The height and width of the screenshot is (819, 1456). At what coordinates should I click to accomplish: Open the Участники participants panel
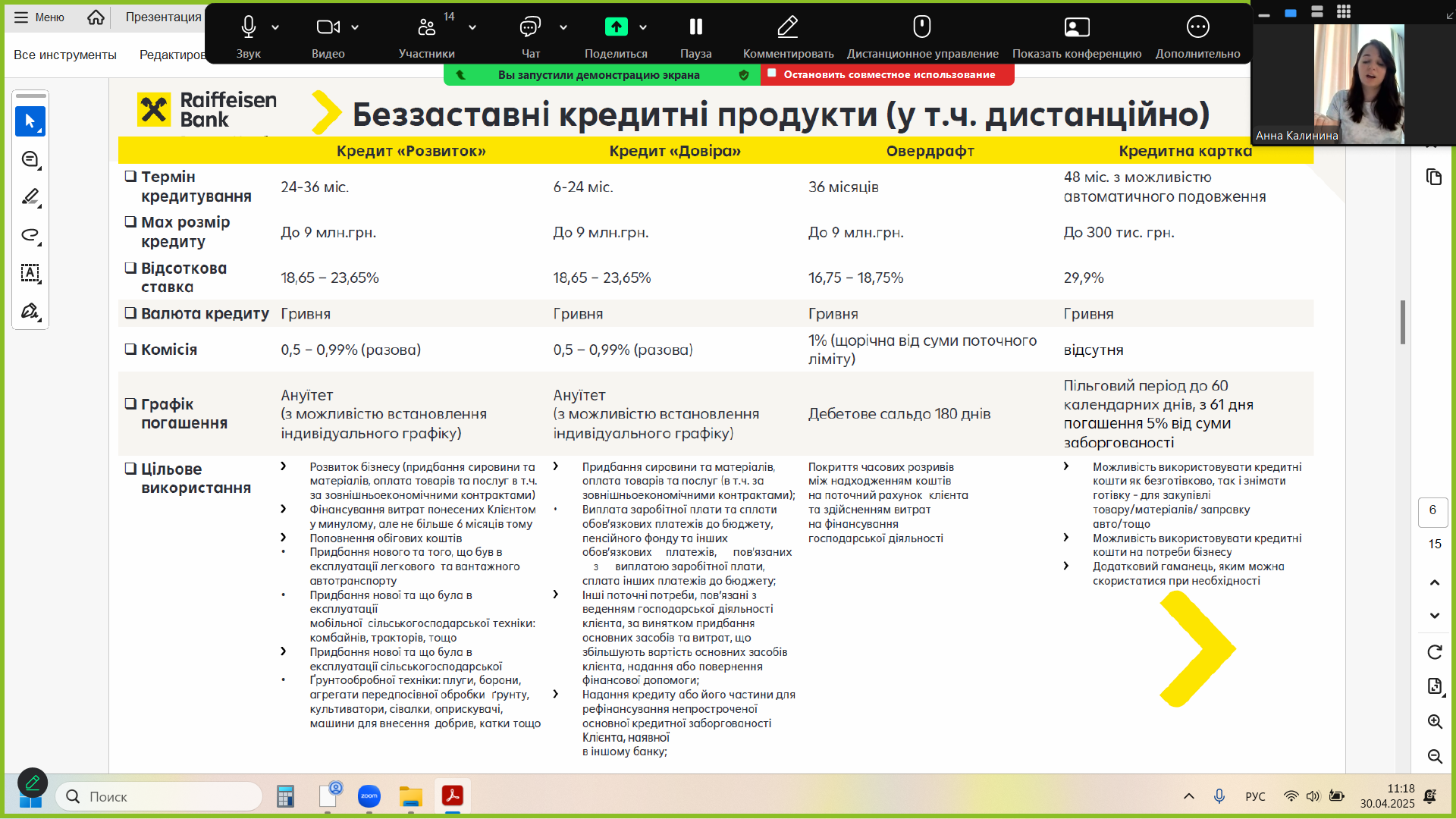coord(427,27)
